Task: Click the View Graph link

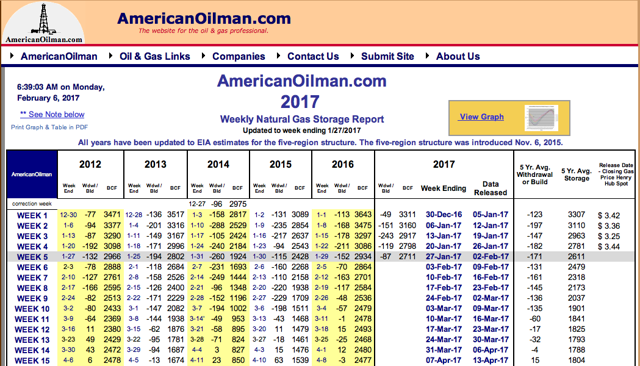Action: coord(482,117)
